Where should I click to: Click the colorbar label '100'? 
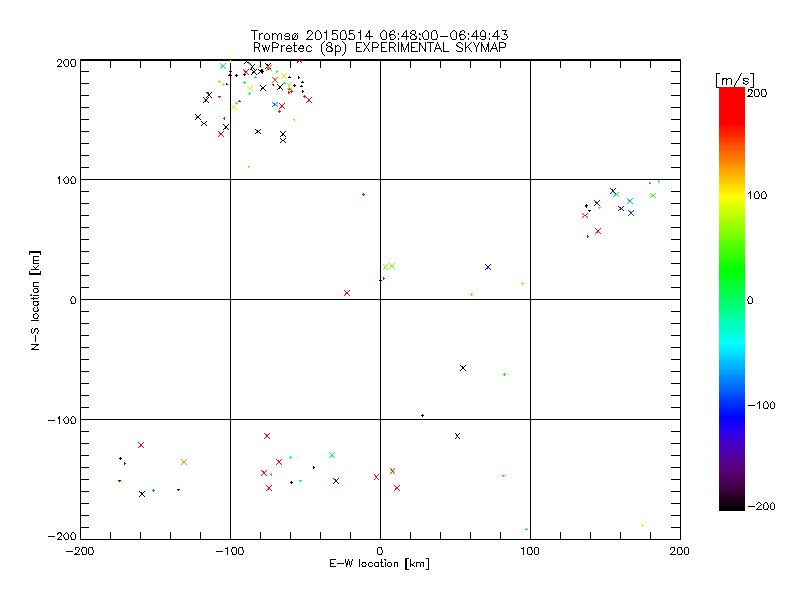click(x=757, y=195)
